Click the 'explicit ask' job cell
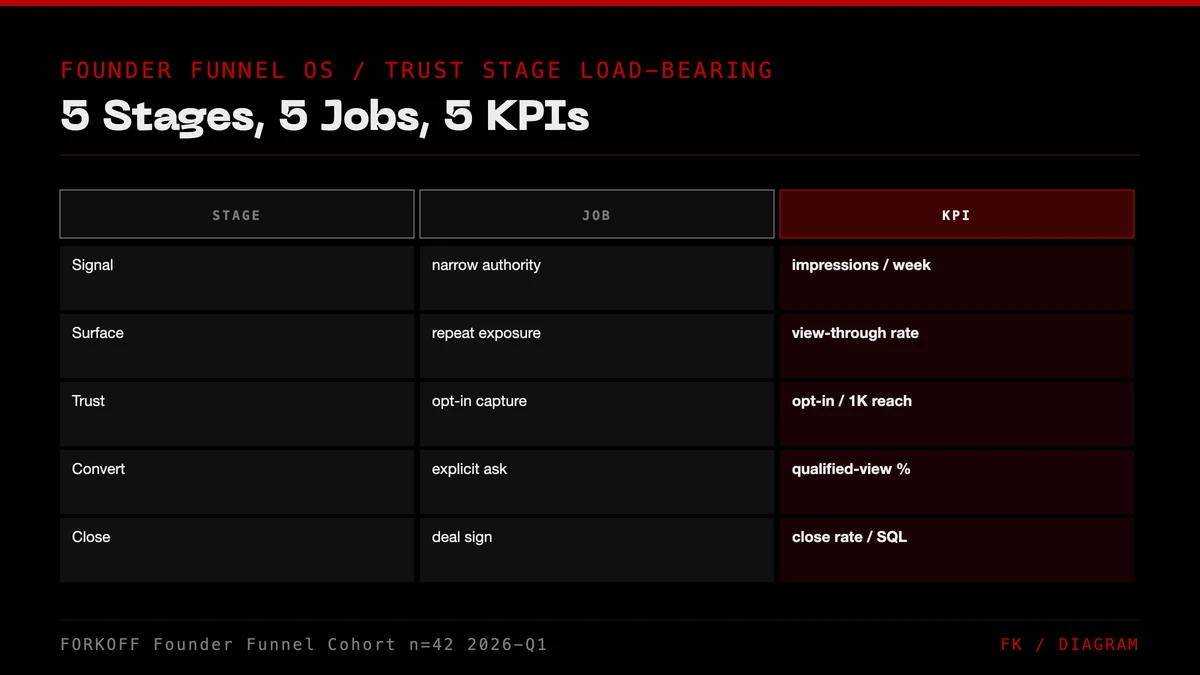This screenshot has height=675, width=1200. (597, 482)
